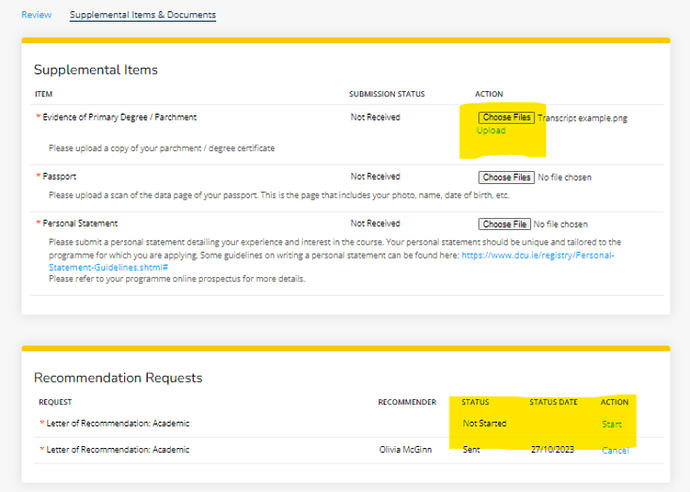
Task: Click the Not Started status text
Action: tap(485, 424)
